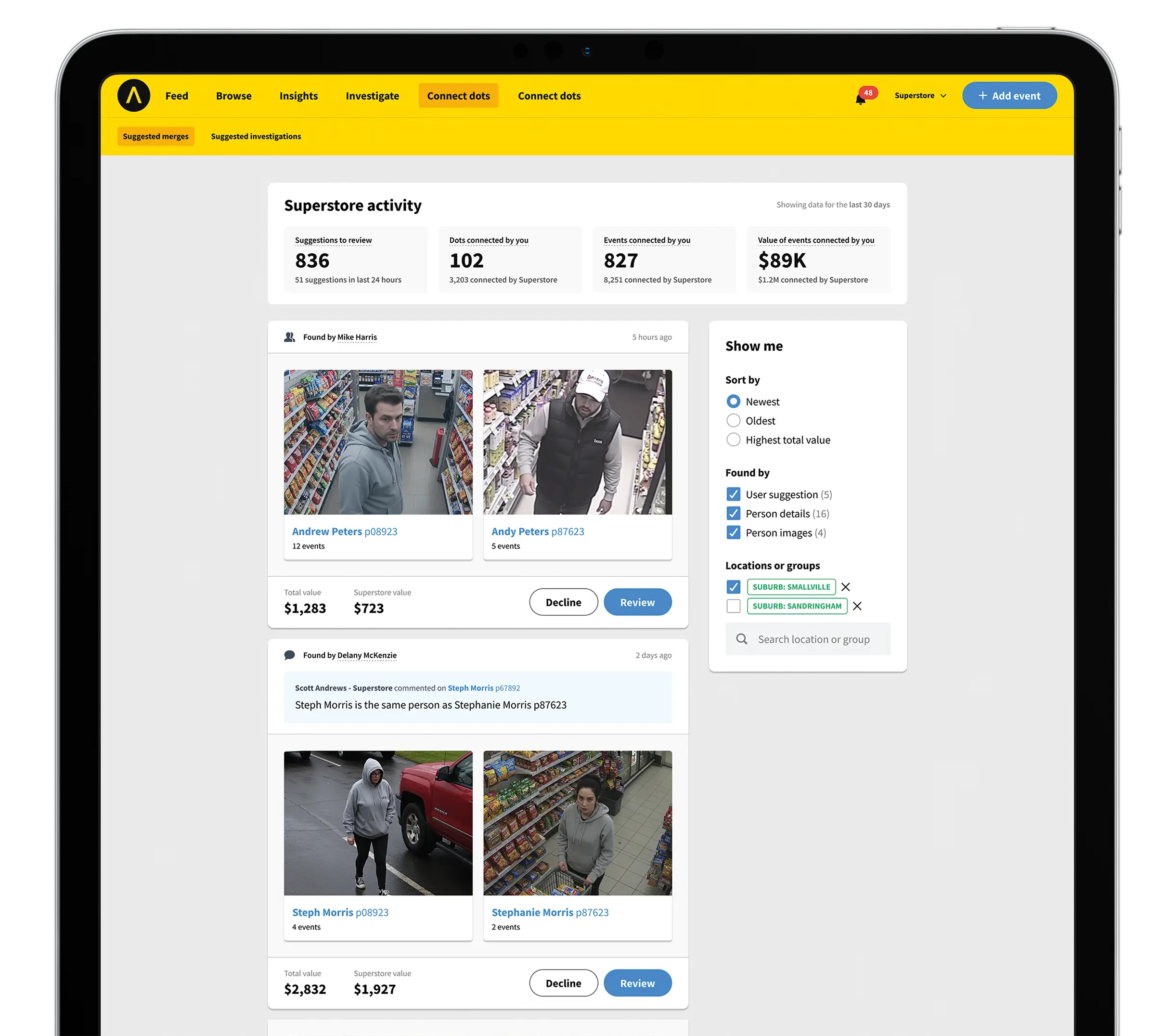
Task: Open the Insights menu item
Action: coord(298,96)
